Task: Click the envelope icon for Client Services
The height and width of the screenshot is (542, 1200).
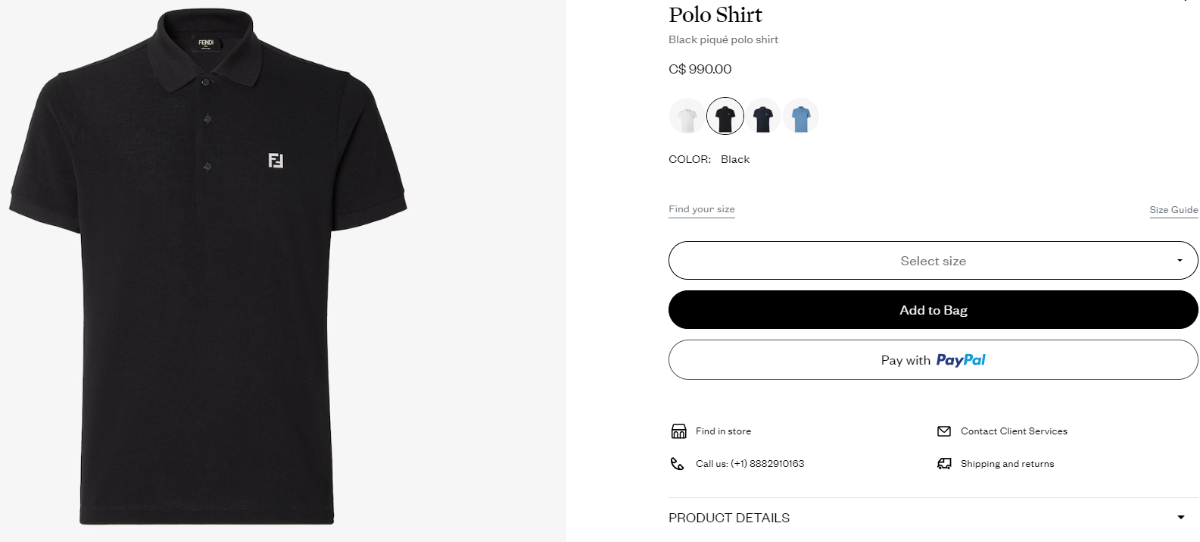Action: (944, 431)
